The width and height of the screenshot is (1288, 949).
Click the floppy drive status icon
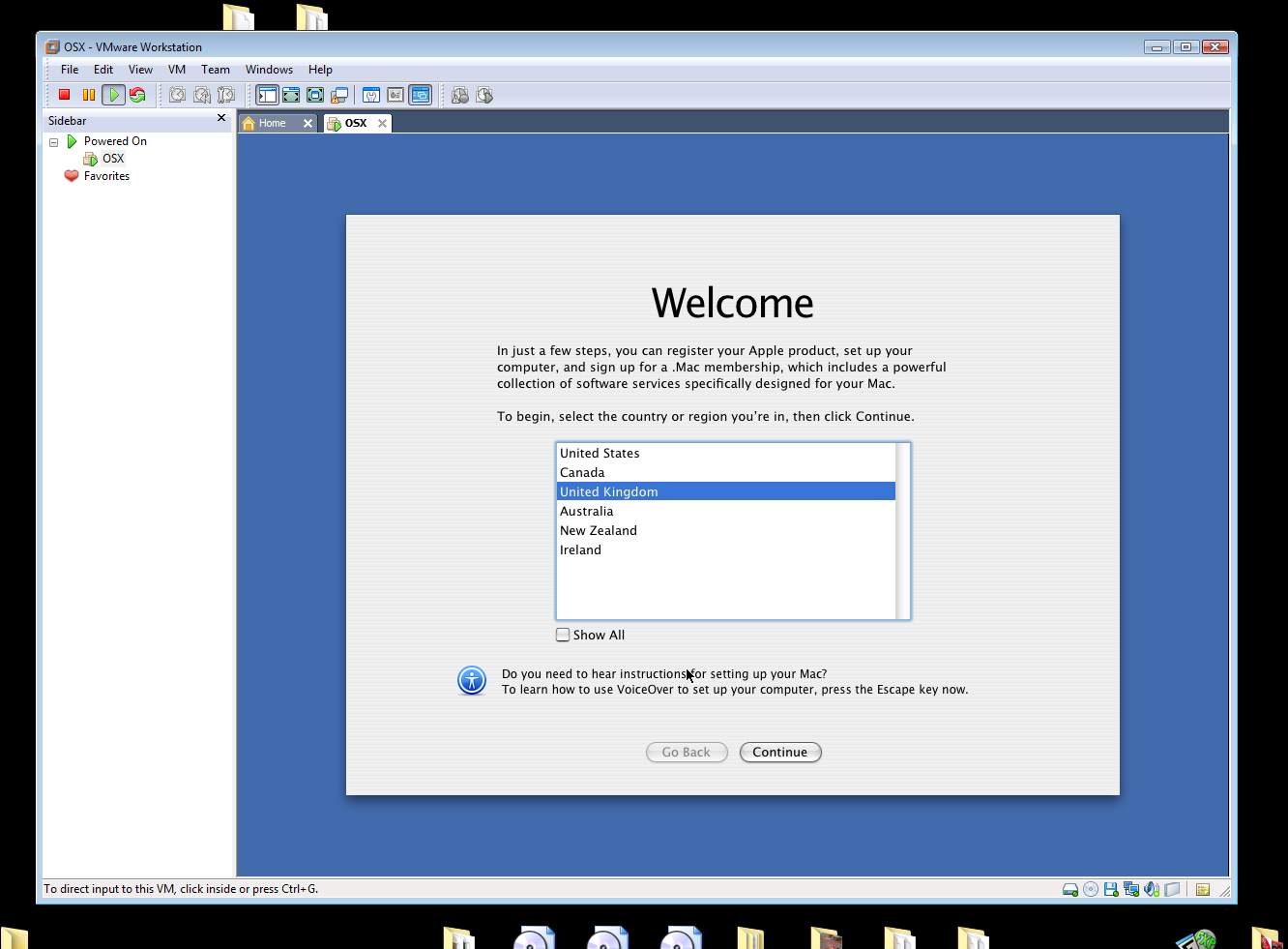[1111, 889]
